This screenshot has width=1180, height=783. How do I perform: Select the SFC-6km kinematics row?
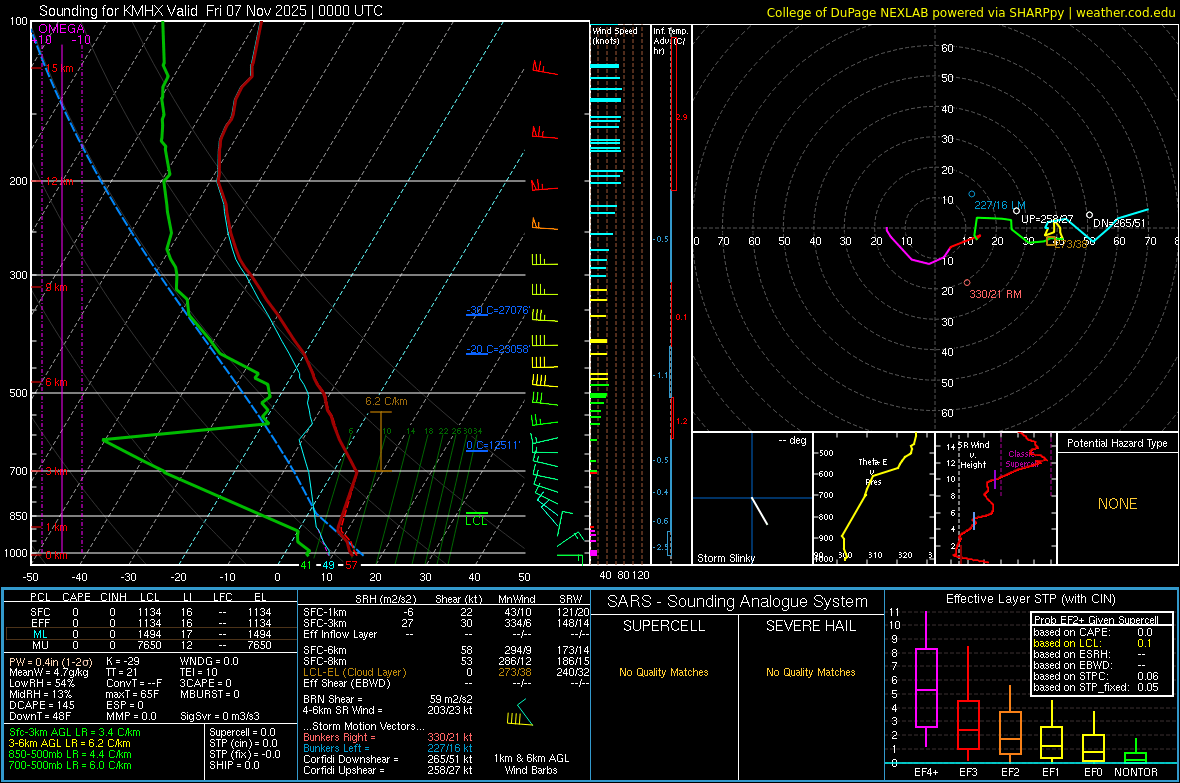pyautogui.click(x=446, y=650)
